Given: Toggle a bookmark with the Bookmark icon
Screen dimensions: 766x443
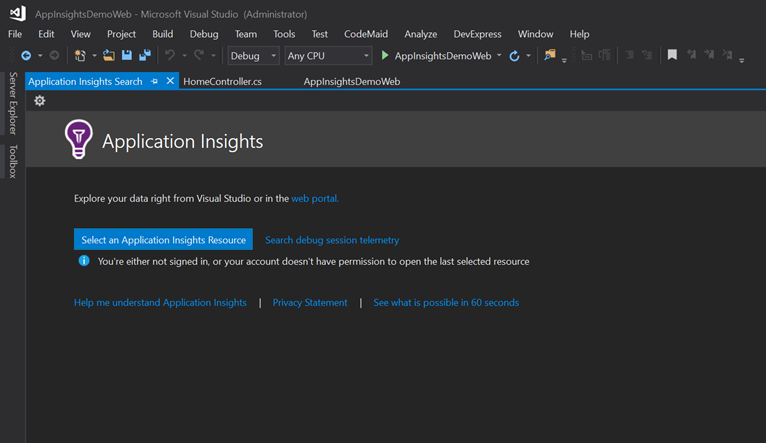Looking at the screenshot, I should pos(672,55).
